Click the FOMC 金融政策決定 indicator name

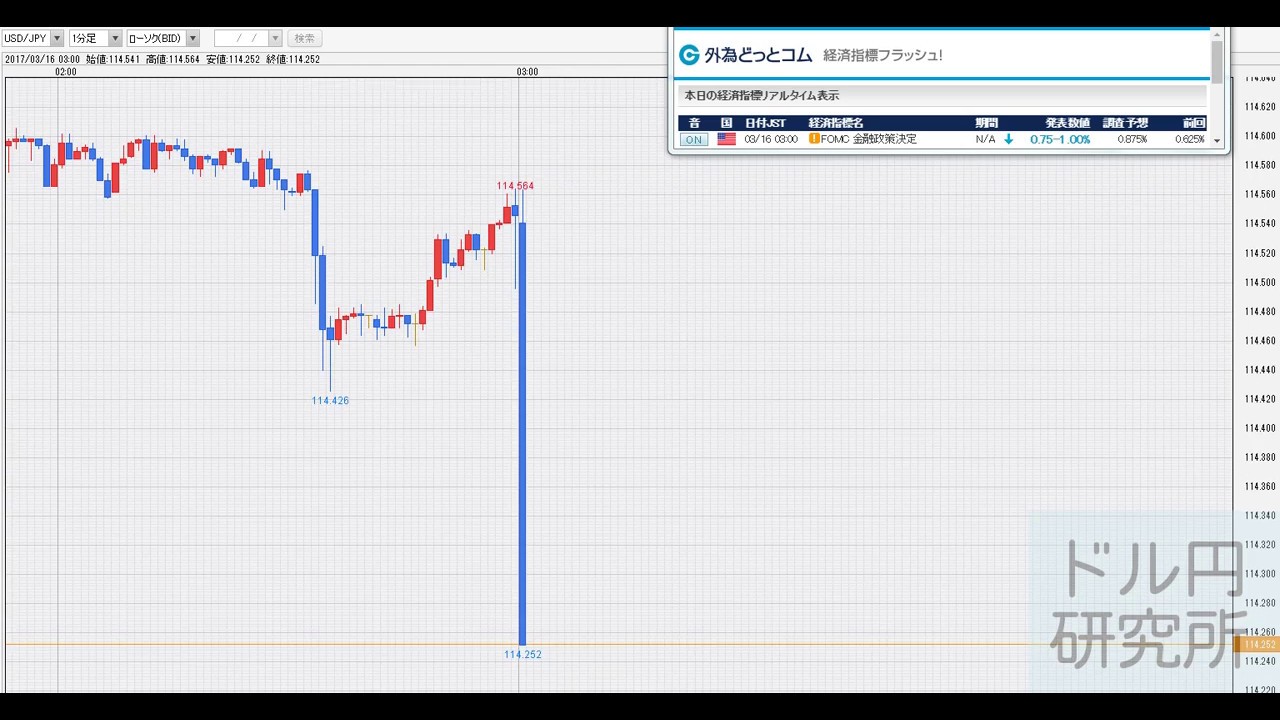(869, 139)
